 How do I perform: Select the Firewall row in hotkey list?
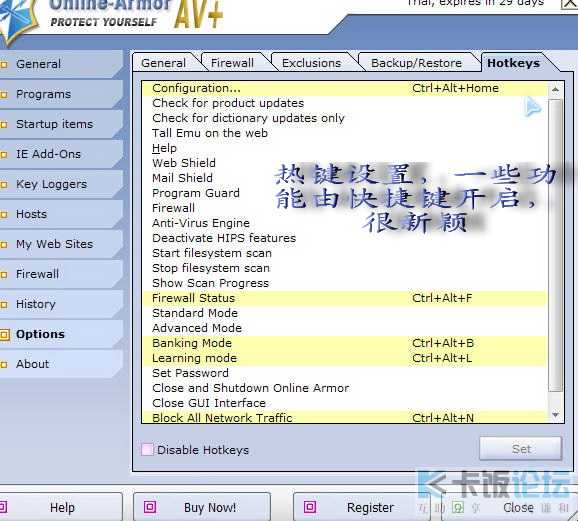point(345,208)
